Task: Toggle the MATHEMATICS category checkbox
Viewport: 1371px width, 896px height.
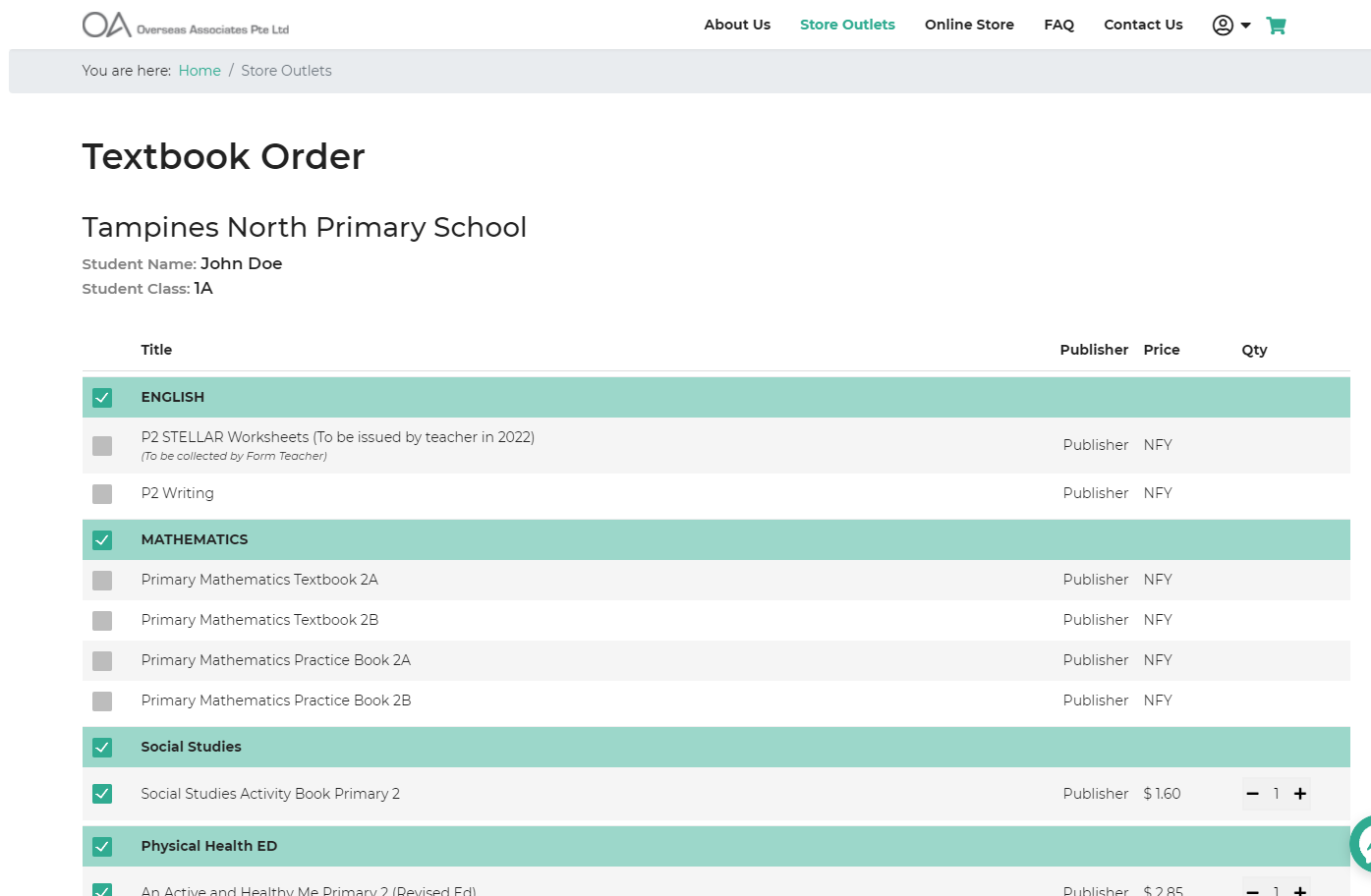Action: [102, 540]
